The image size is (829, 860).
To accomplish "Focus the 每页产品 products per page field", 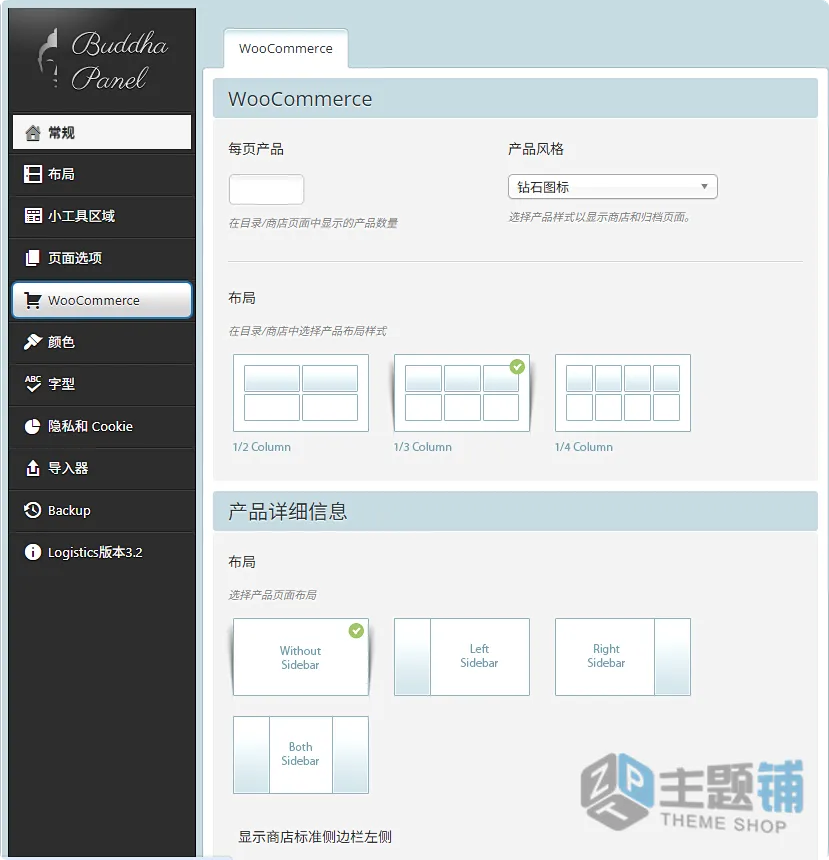I will tap(266, 189).
